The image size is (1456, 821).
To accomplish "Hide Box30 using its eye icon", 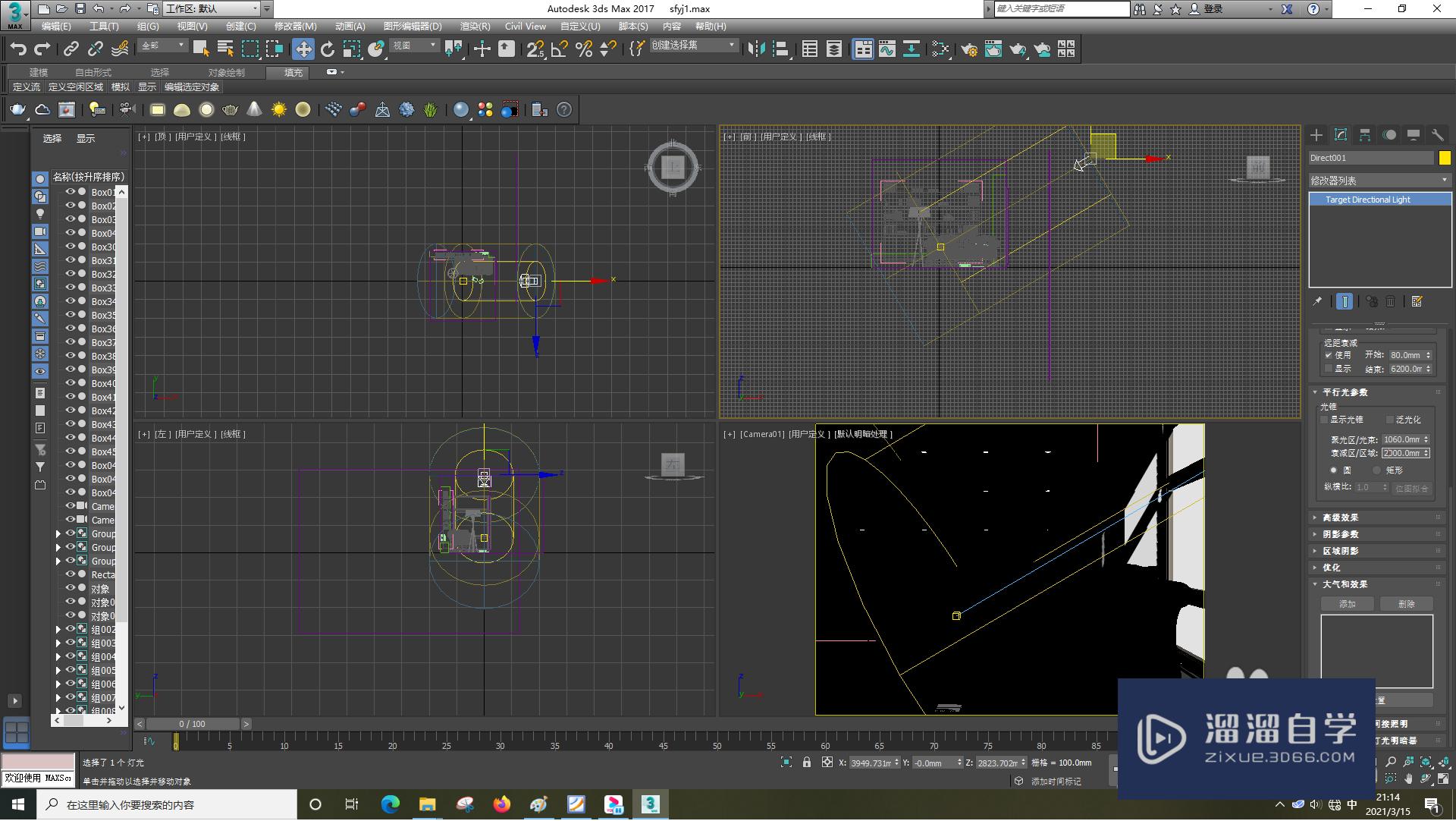I will point(70,247).
